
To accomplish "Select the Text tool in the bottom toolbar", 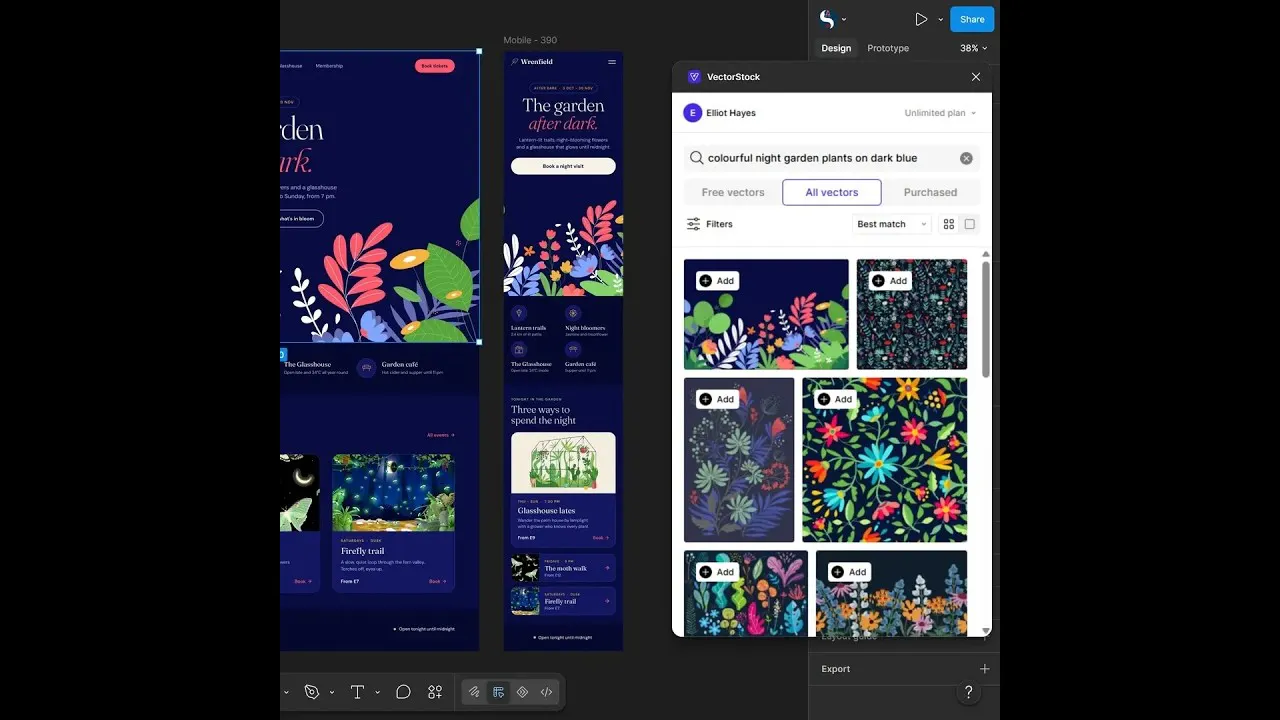I will 357,692.
